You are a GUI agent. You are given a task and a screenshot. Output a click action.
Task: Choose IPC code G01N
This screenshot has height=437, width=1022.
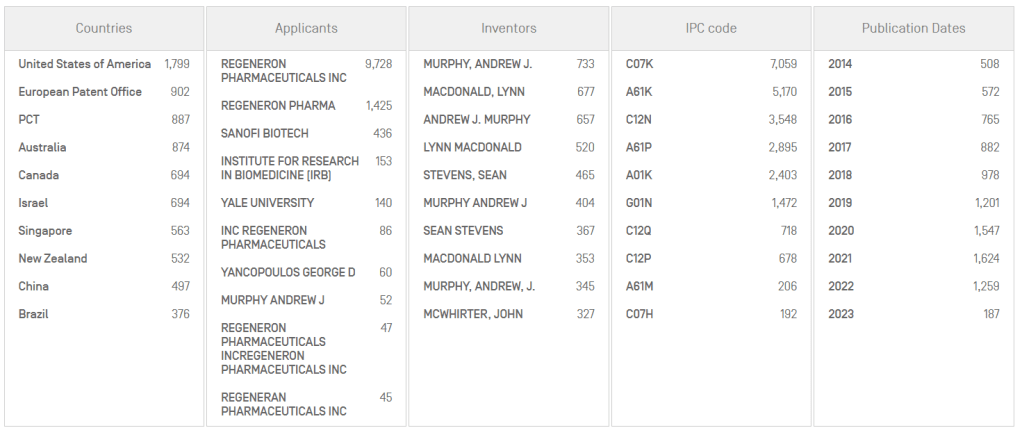pos(640,203)
